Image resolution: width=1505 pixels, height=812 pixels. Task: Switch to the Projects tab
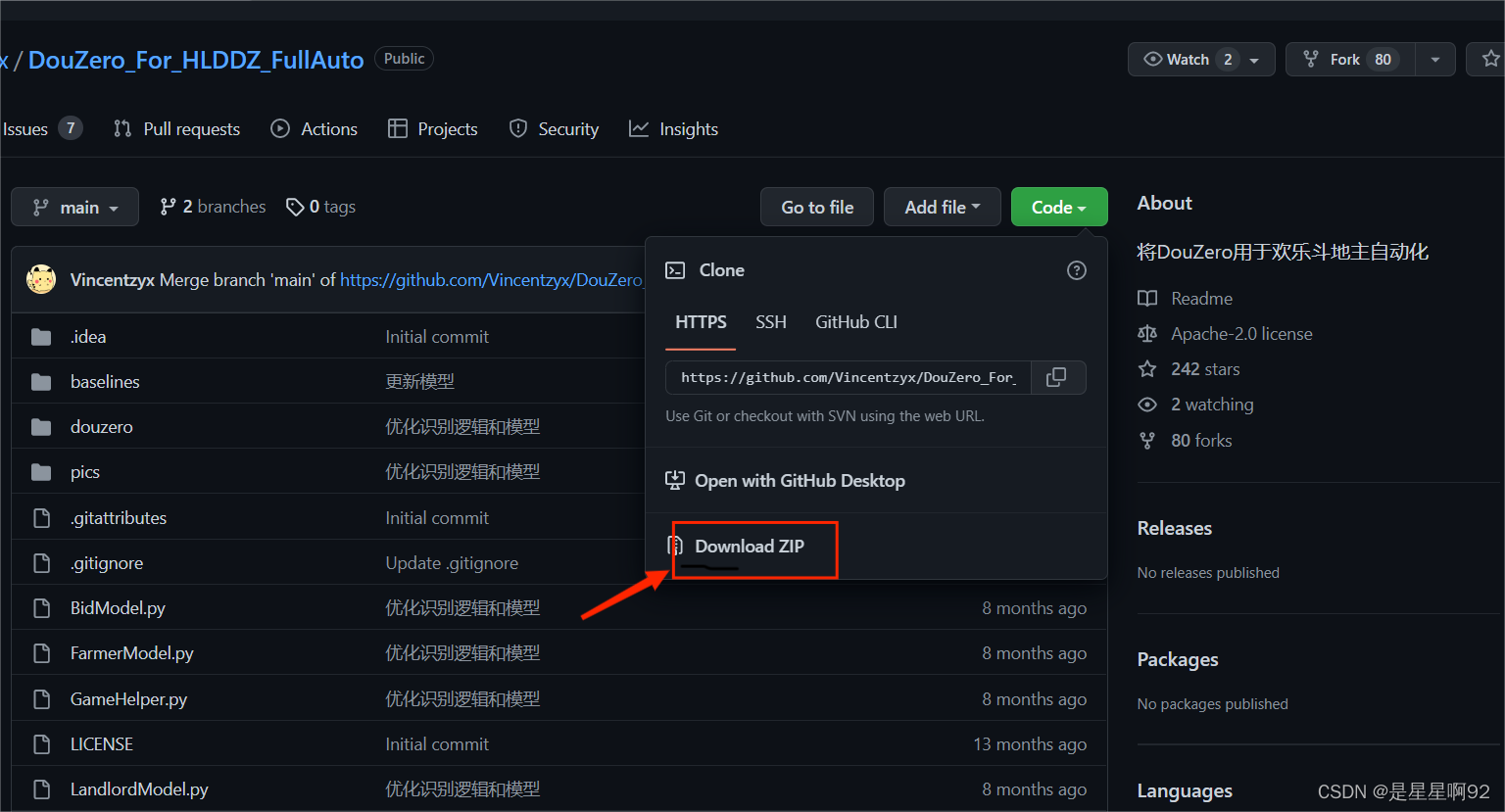433,128
